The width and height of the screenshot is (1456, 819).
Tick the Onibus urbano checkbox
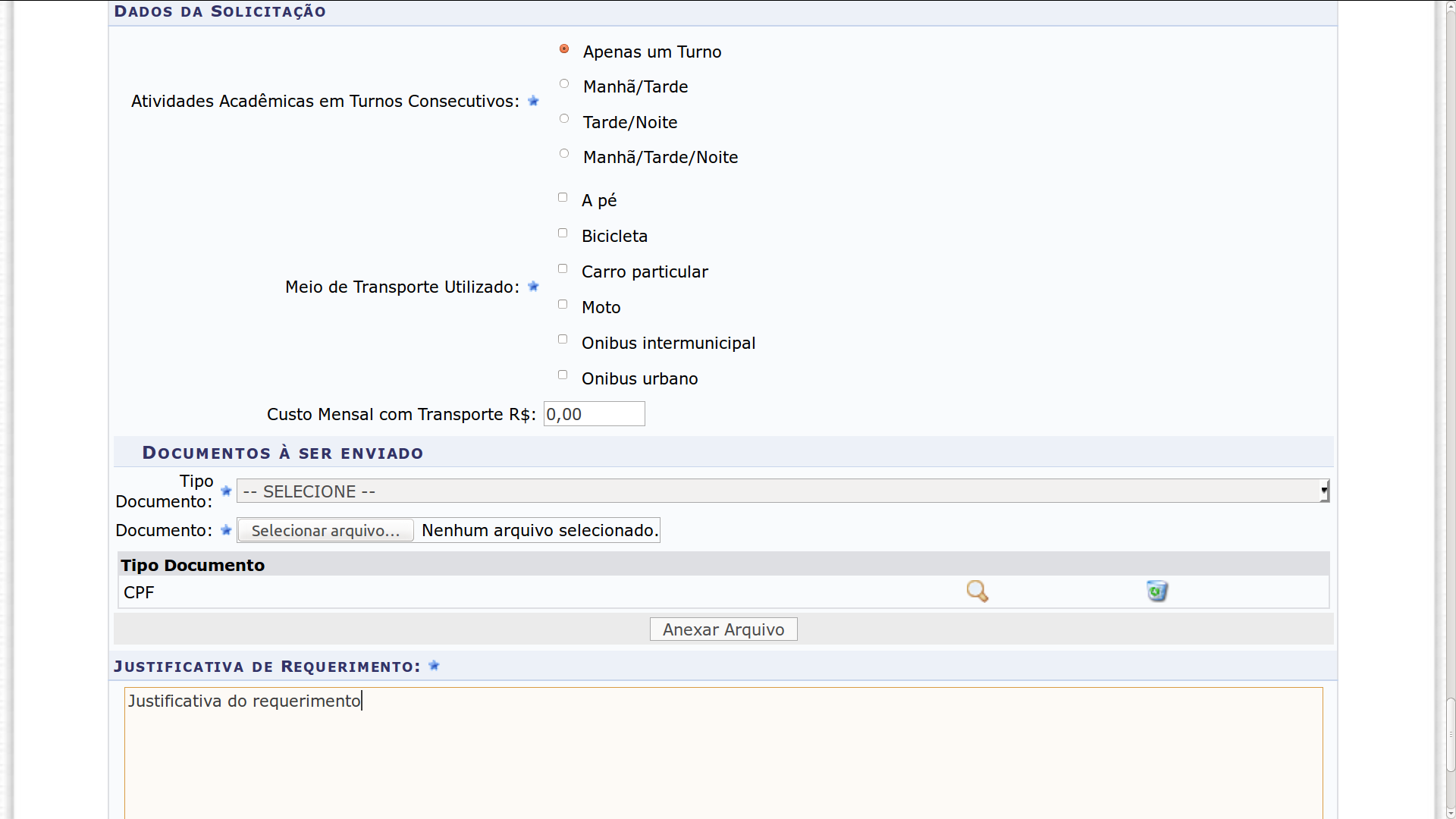click(563, 375)
